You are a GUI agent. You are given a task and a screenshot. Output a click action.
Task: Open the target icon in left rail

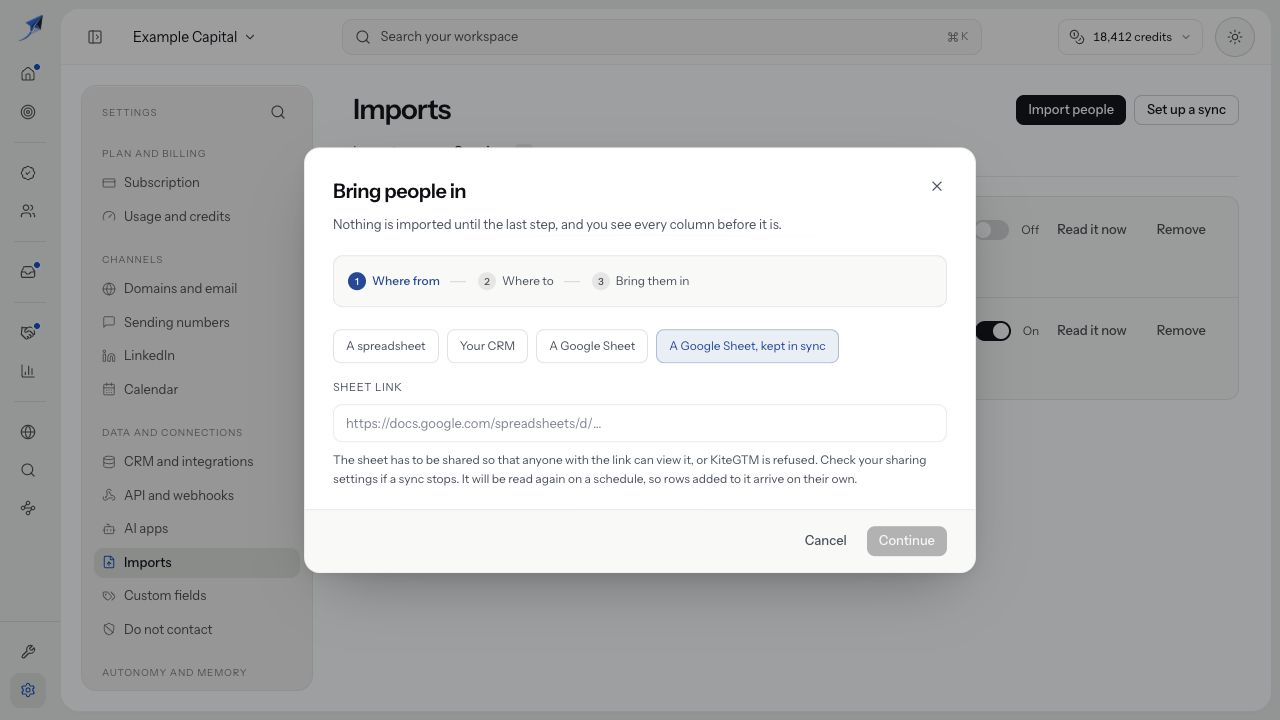click(x=28, y=112)
